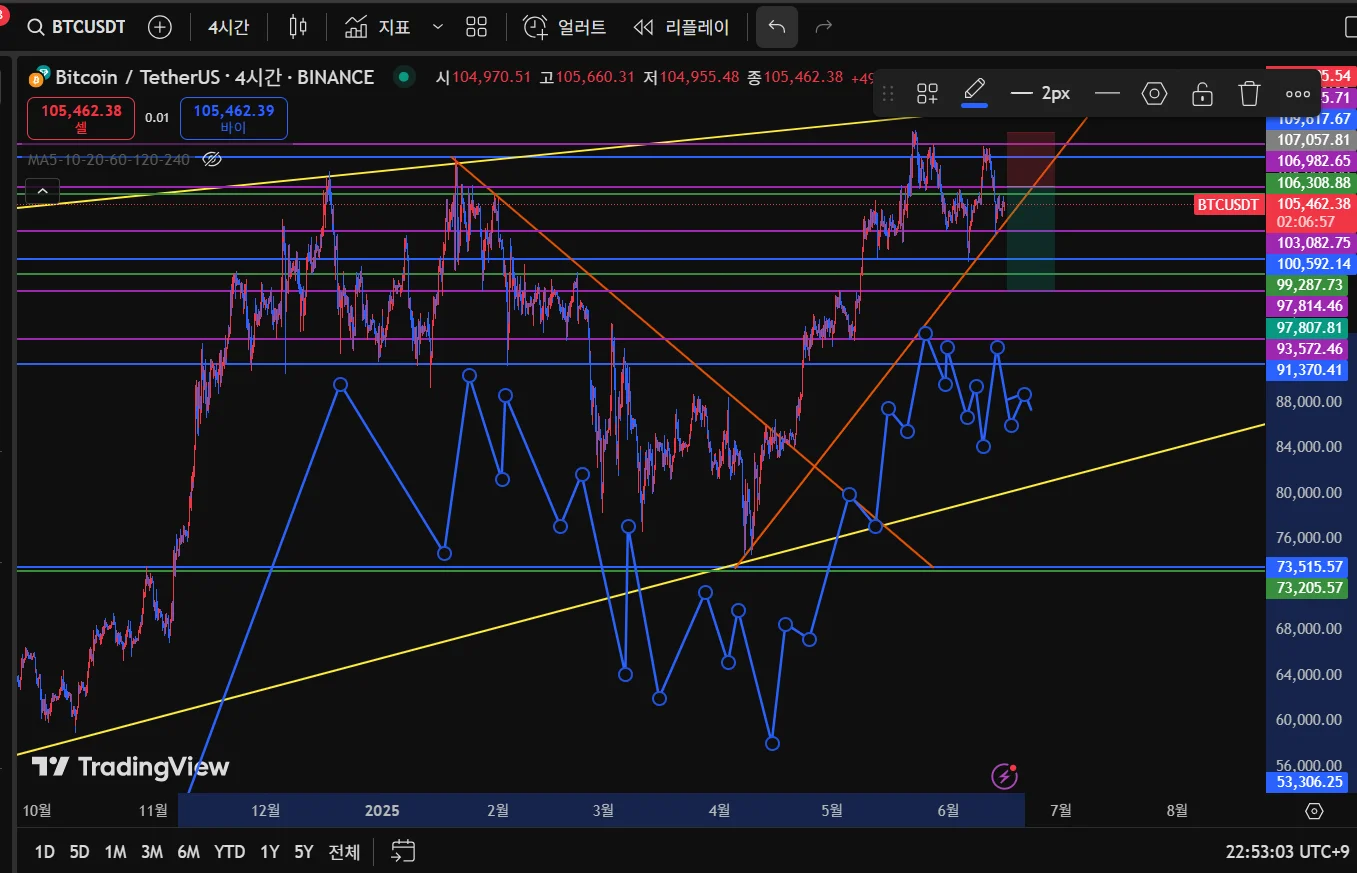Click the blue 바이 buy price button
The height and width of the screenshot is (873, 1357).
233,118
